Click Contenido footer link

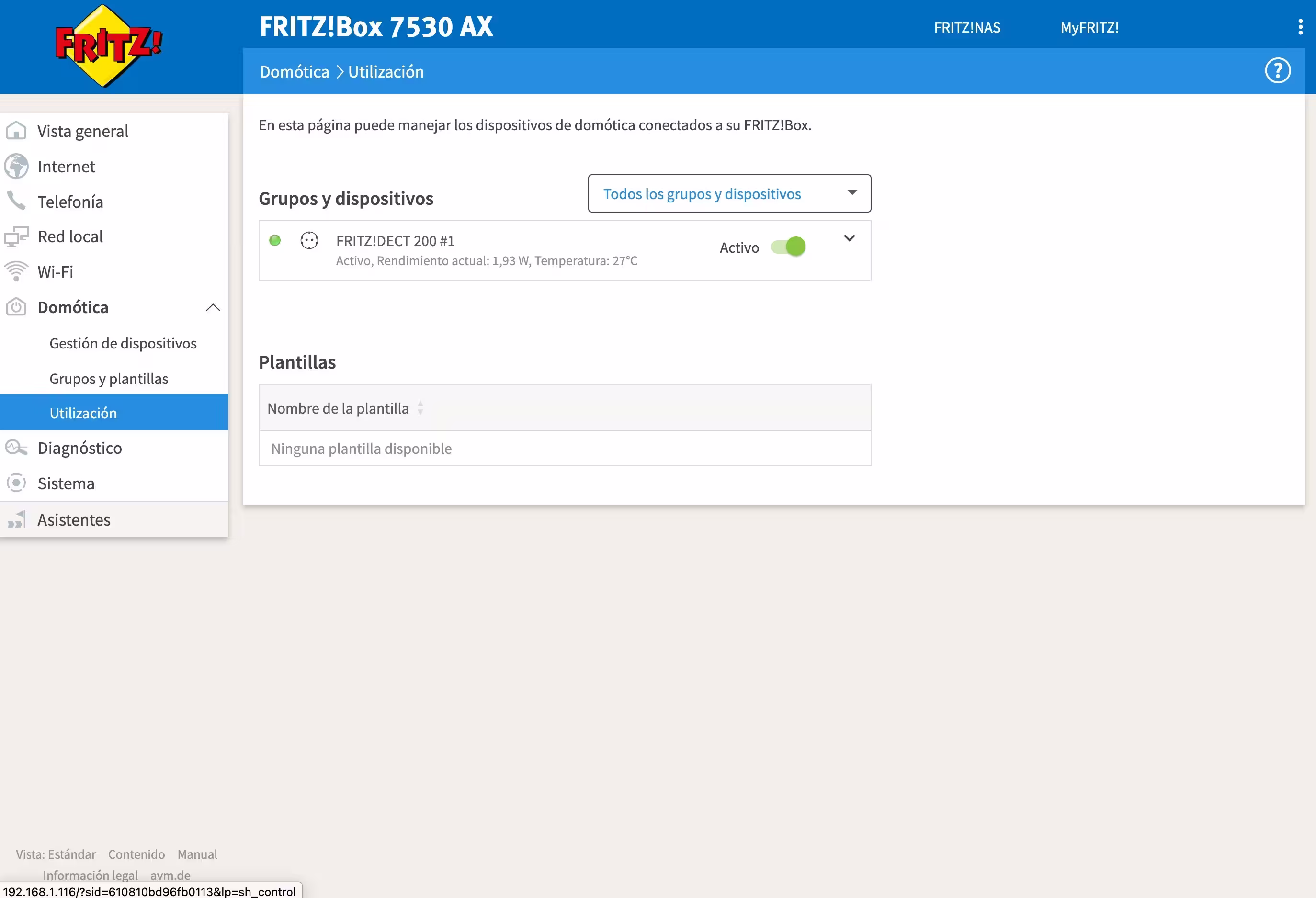click(x=136, y=854)
